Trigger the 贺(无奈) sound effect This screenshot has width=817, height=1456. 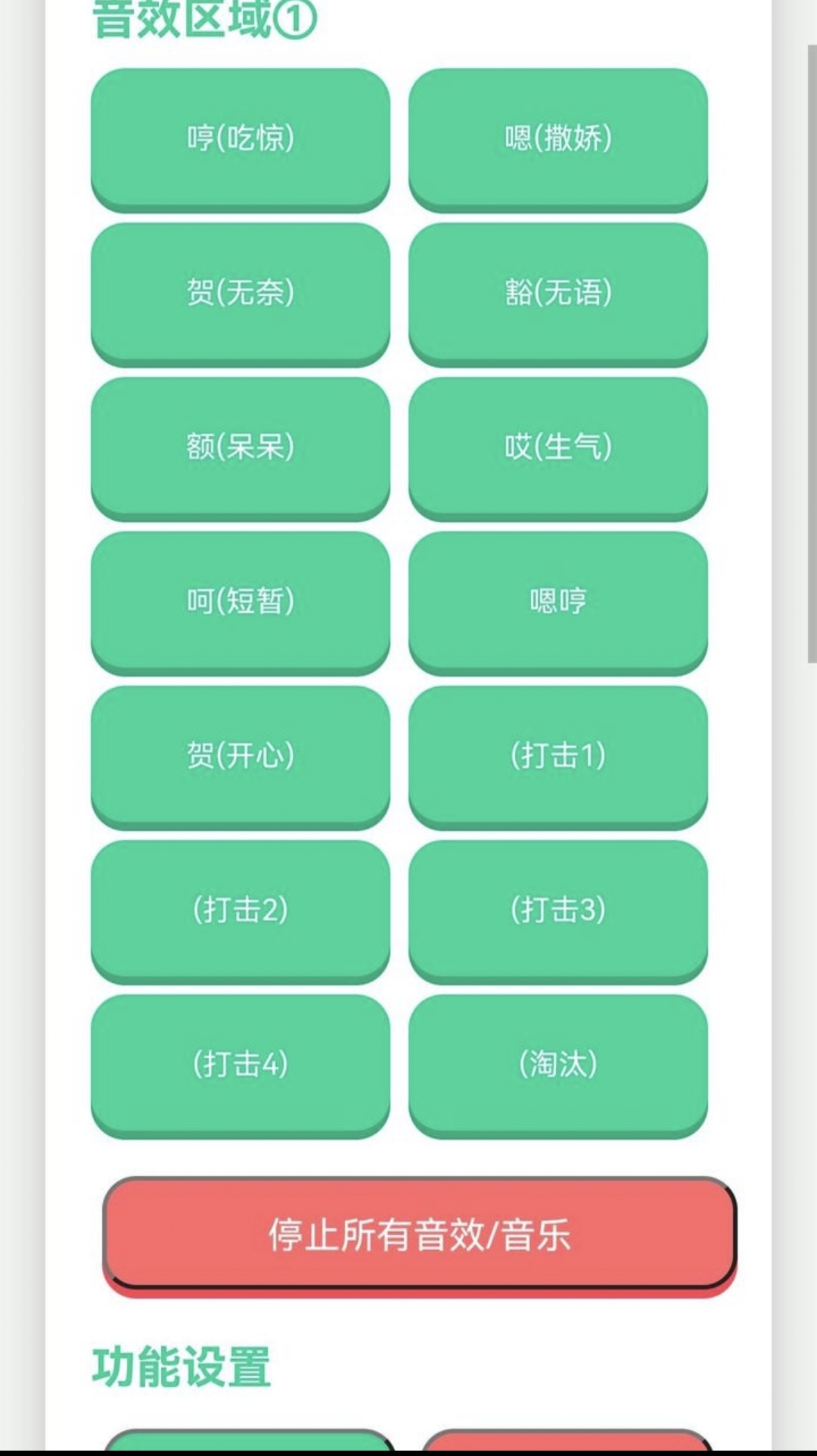241,292
